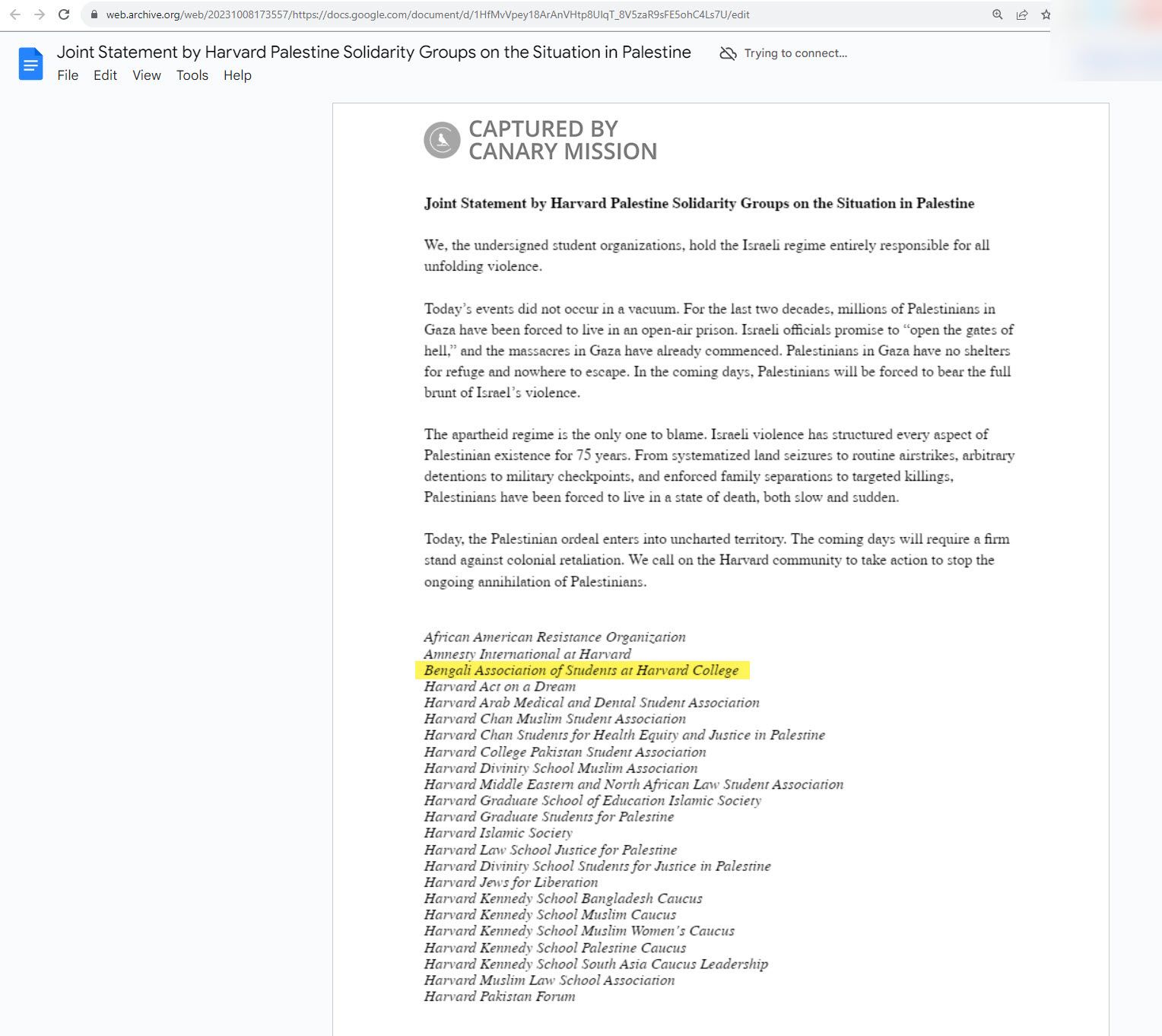
Task: Open the File menu
Action: (68, 75)
